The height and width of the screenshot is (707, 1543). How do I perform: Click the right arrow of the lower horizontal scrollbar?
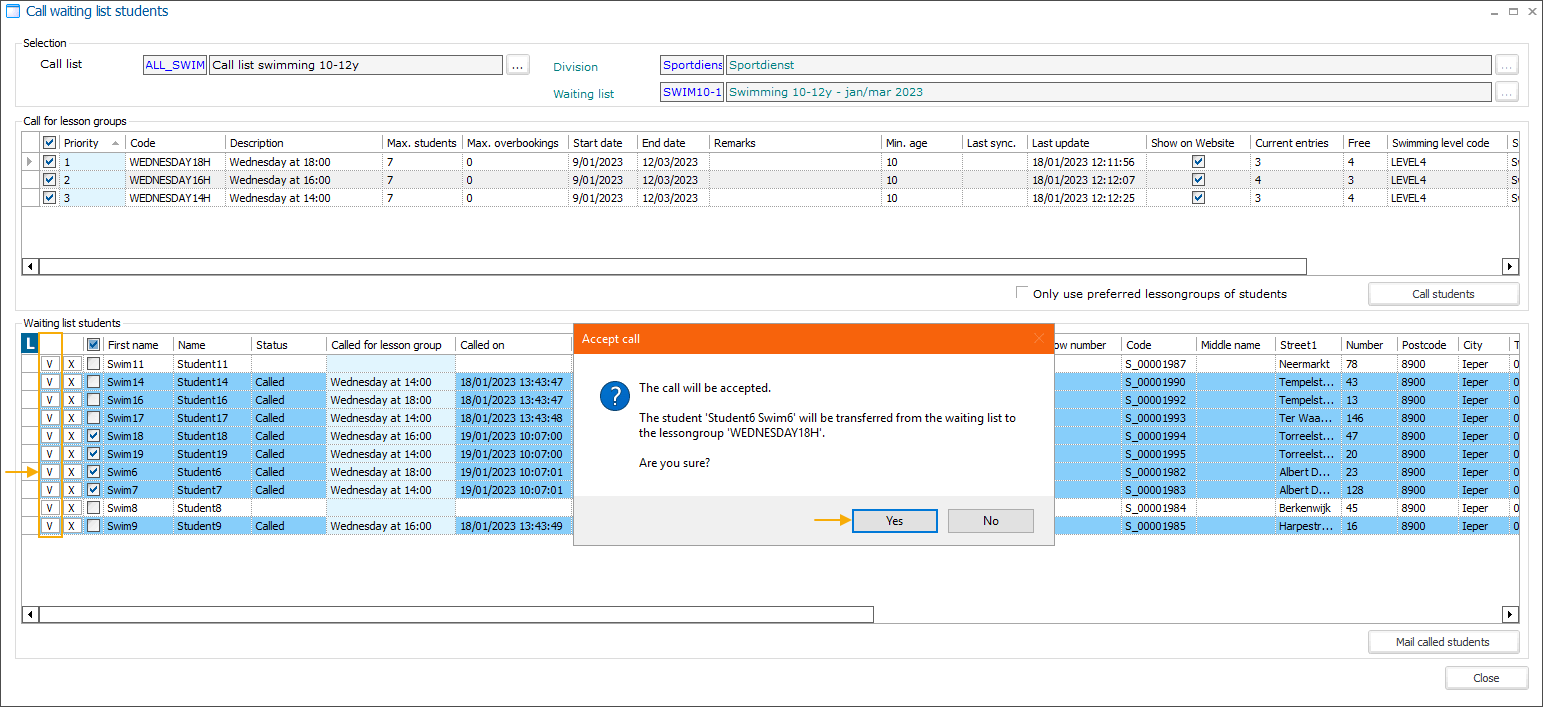pos(1510,614)
